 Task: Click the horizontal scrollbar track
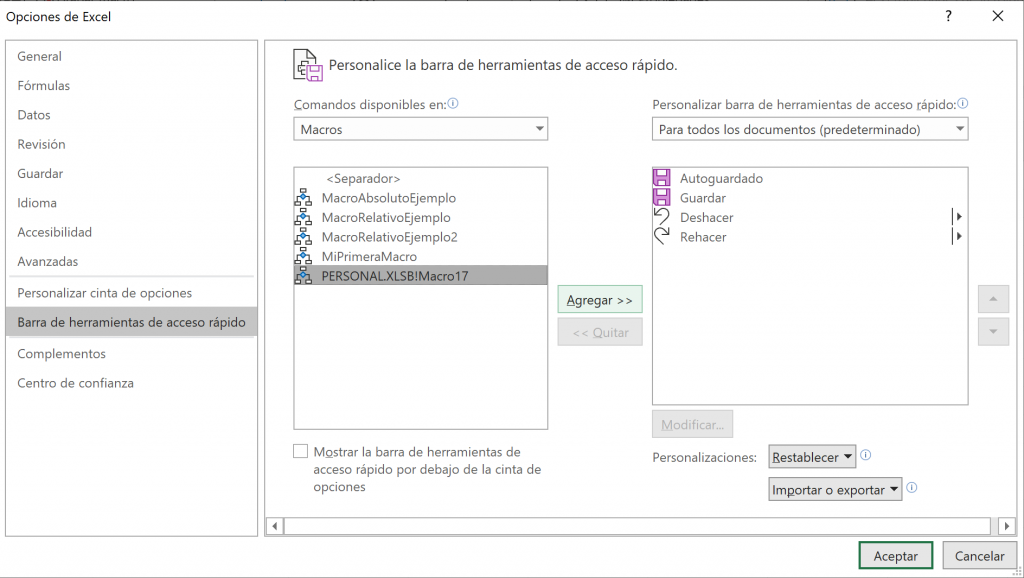[637, 526]
